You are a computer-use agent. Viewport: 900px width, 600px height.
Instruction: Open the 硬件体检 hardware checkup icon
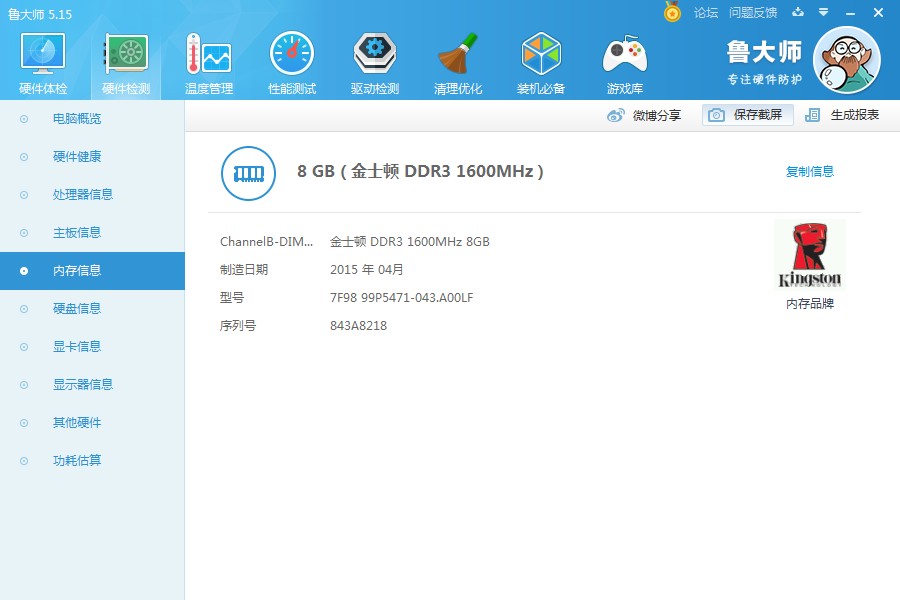pos(43,53)
